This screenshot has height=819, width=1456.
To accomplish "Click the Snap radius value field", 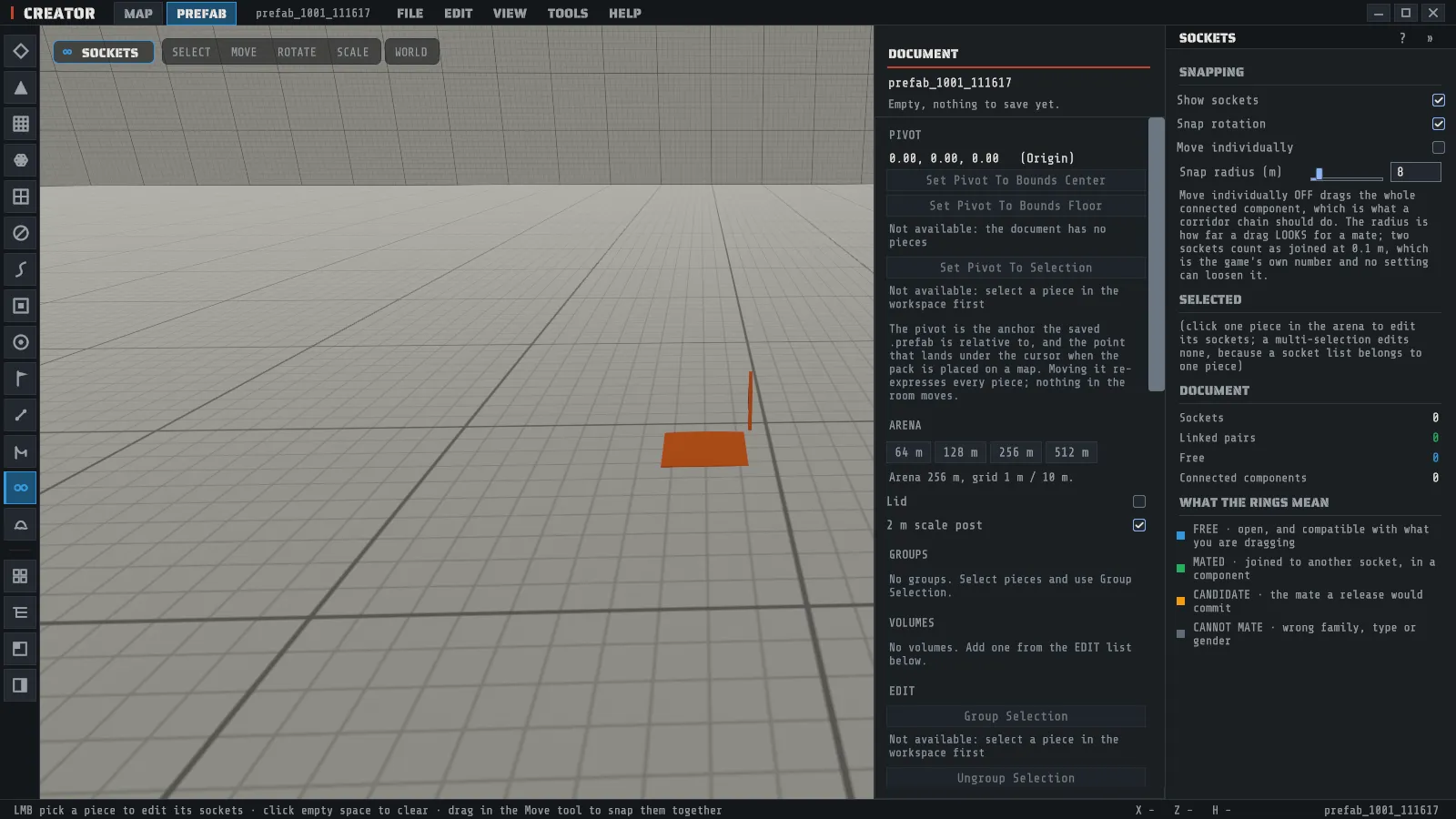I will [x=1415, y=172].
